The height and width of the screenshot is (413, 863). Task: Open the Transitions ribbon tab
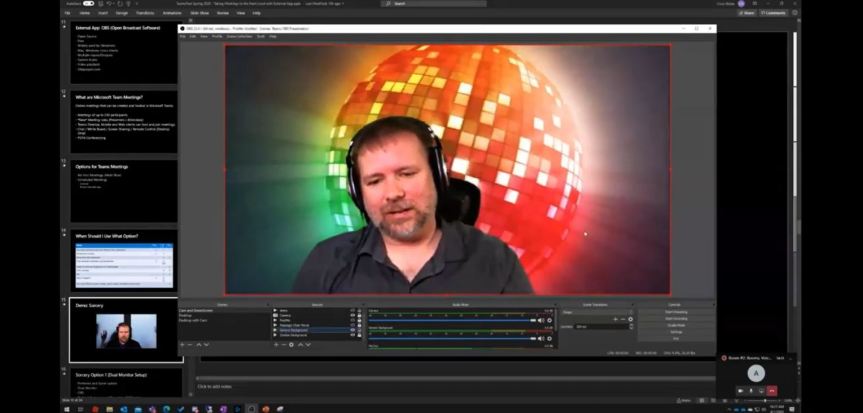146,13
